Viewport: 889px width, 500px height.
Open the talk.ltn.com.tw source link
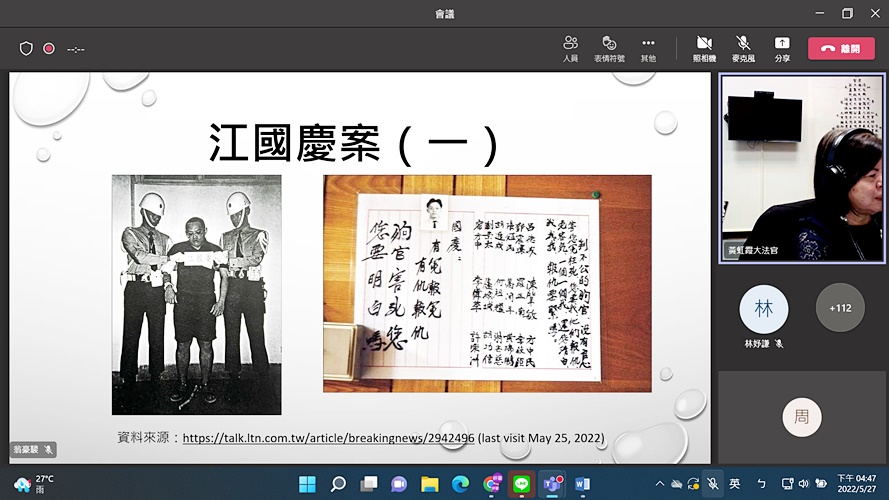pyautogui.click(x=328, y=438)
